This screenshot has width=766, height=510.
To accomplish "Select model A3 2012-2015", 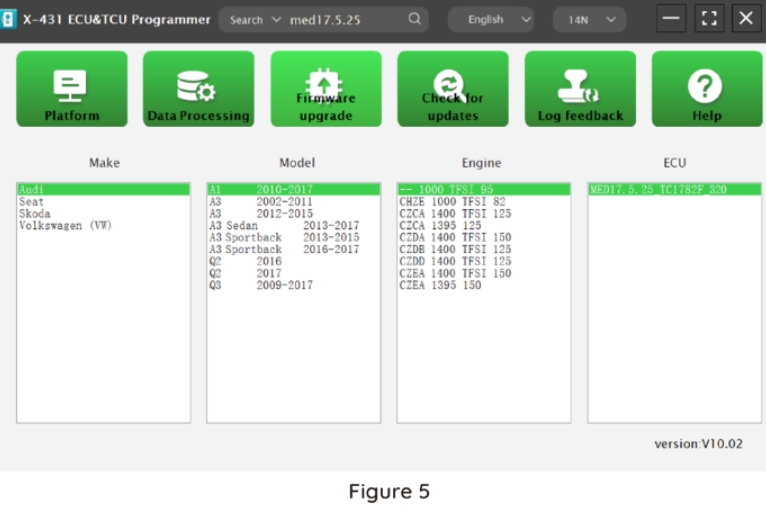I will (x=294, y=213).
